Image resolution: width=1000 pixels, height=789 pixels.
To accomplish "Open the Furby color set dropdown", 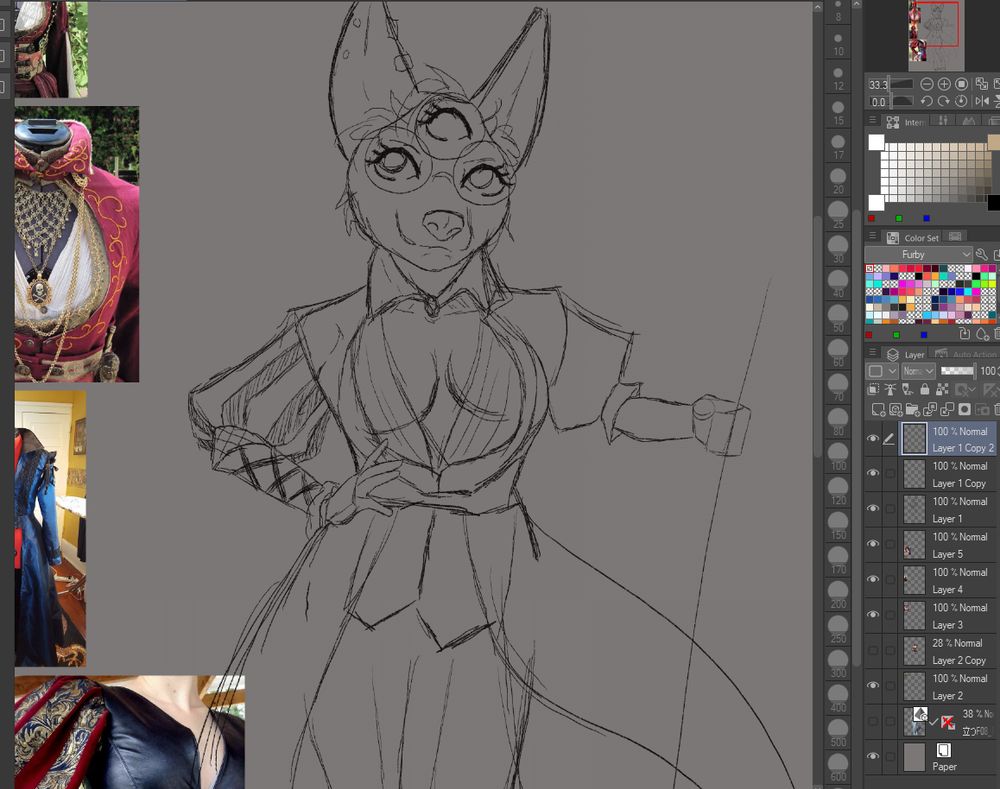I will [x=918, y=254].
